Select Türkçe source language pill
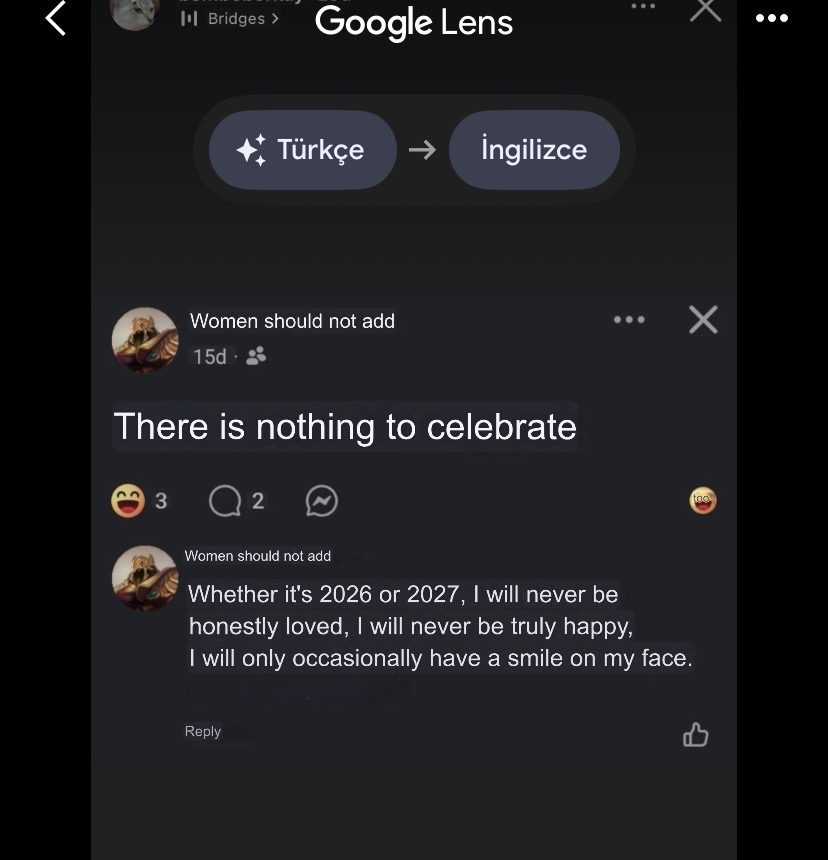Screen dimensions: 828x860 coord(303,150)
